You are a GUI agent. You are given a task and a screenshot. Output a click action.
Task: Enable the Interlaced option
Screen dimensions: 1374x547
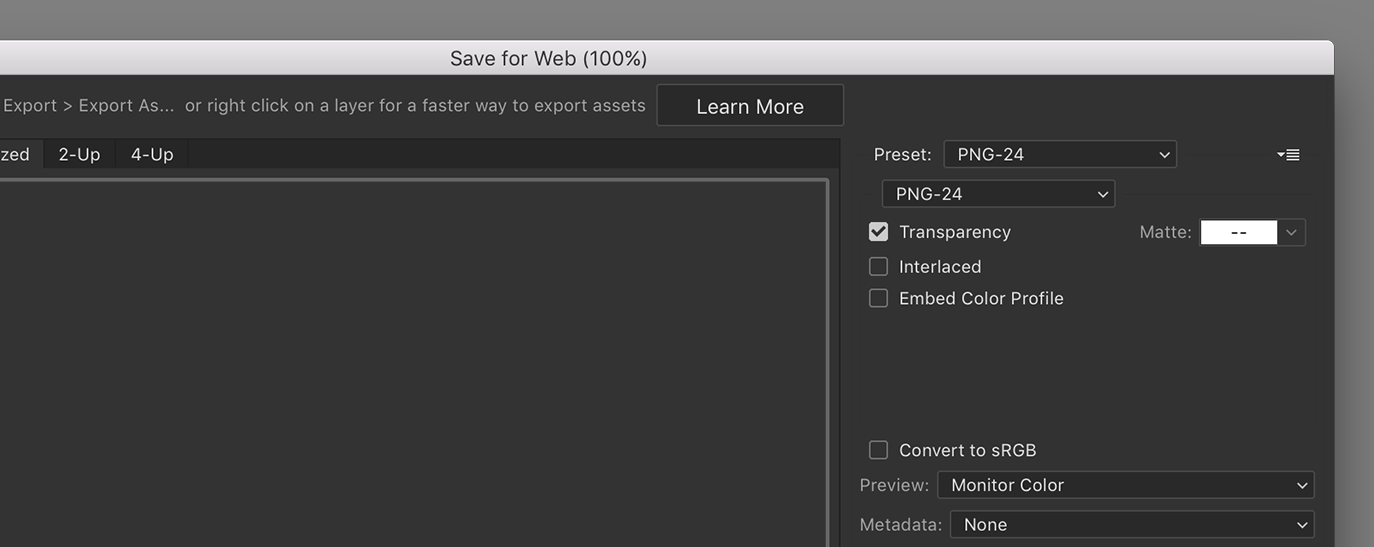pos(878,267)
